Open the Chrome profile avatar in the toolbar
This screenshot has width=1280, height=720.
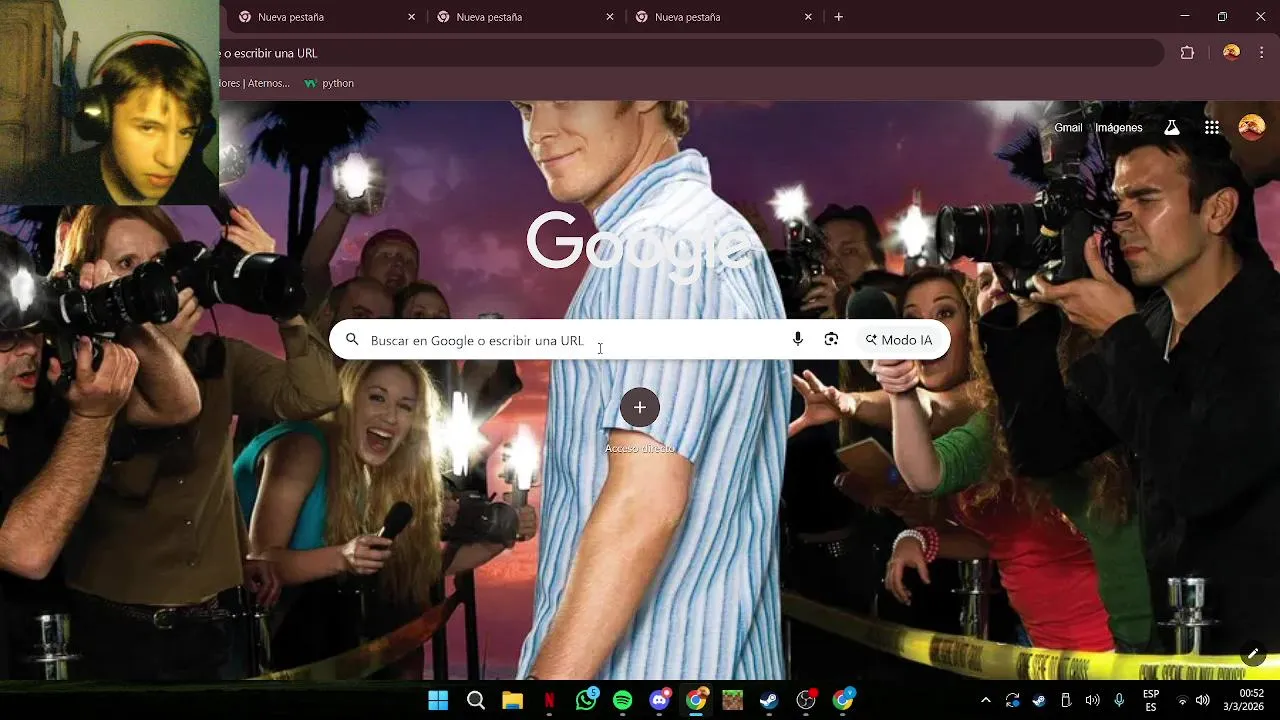(x=1231, y=53)
